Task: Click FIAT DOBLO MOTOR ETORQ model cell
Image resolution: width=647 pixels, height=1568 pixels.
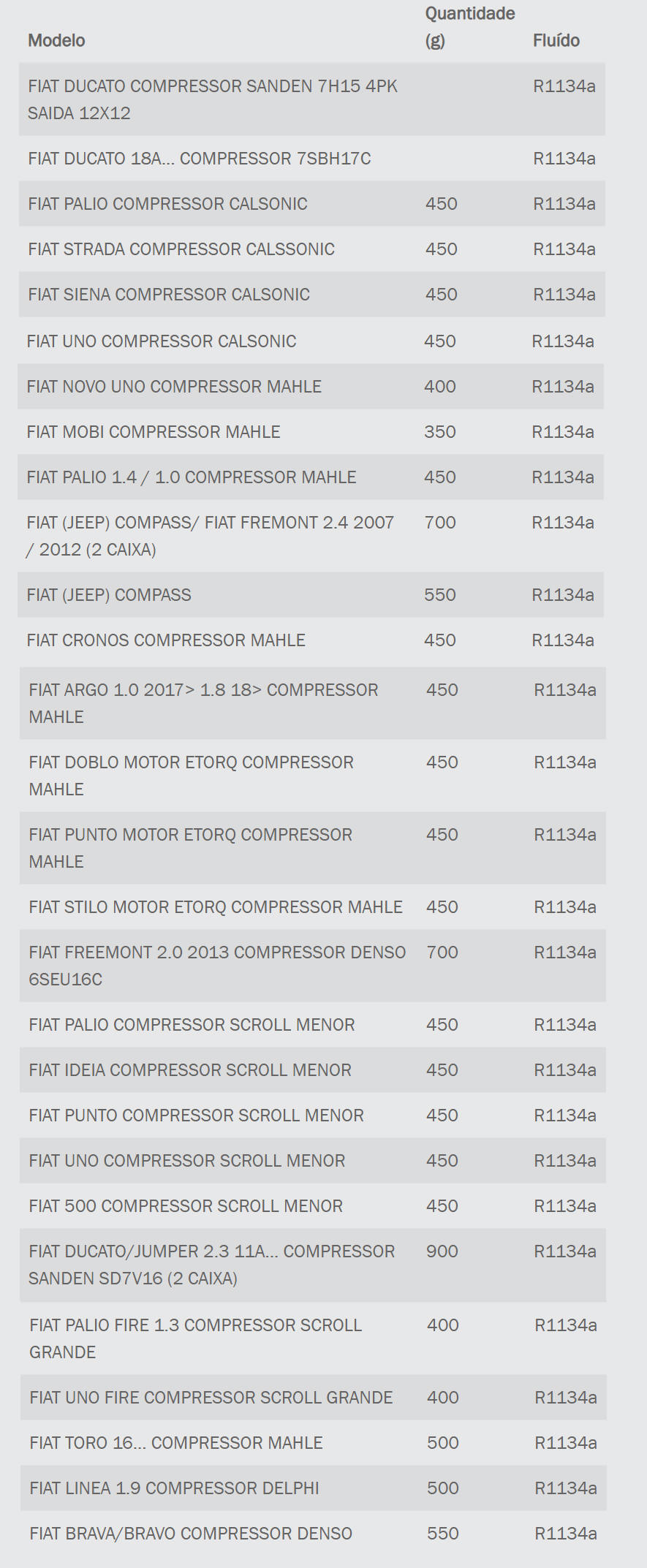Action: [191, 776]
